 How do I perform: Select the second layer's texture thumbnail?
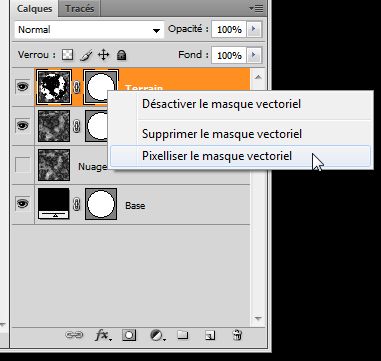coord(54,126)
